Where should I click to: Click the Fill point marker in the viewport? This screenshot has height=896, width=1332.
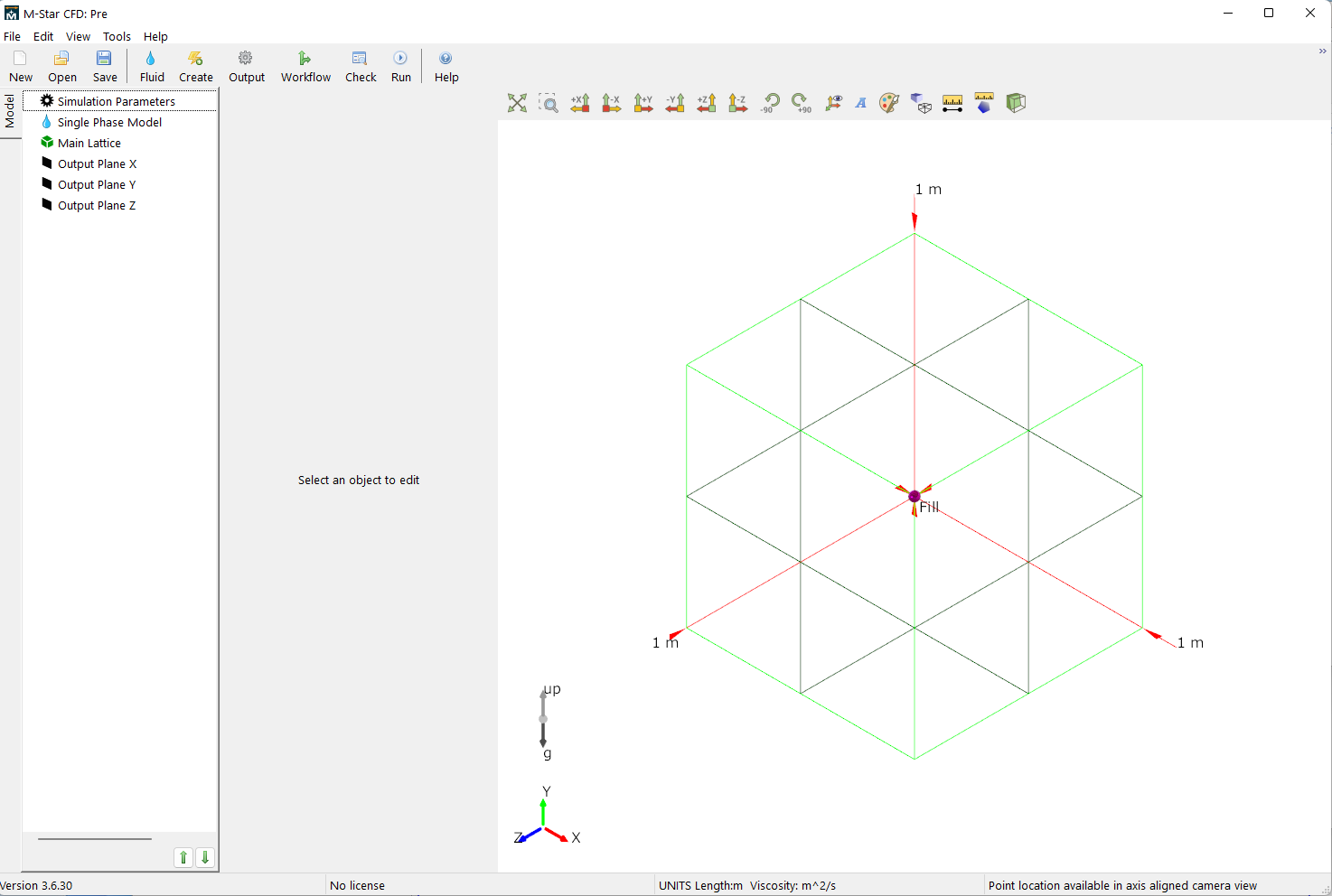[915, 497]
